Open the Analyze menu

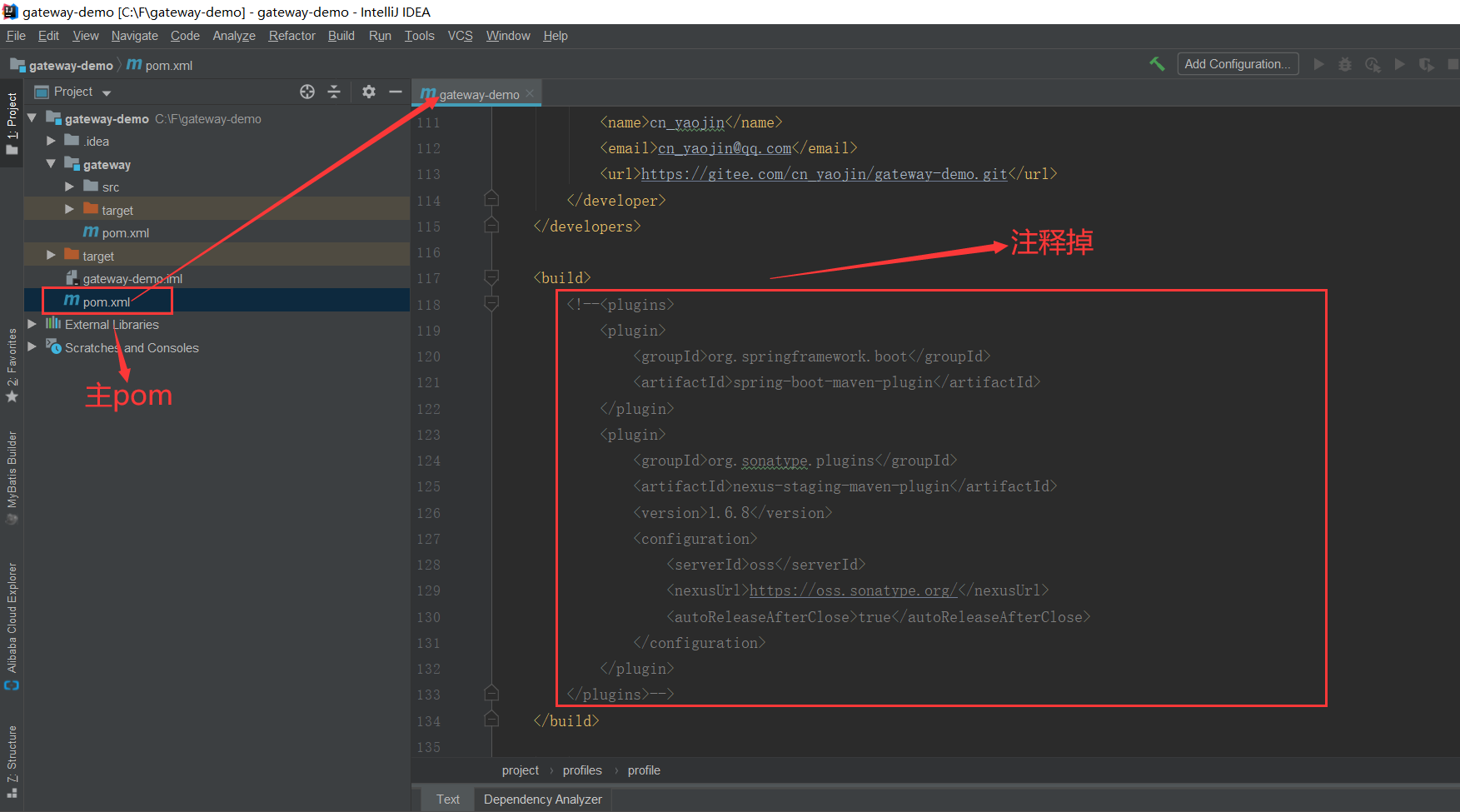[x=234, y=36]
